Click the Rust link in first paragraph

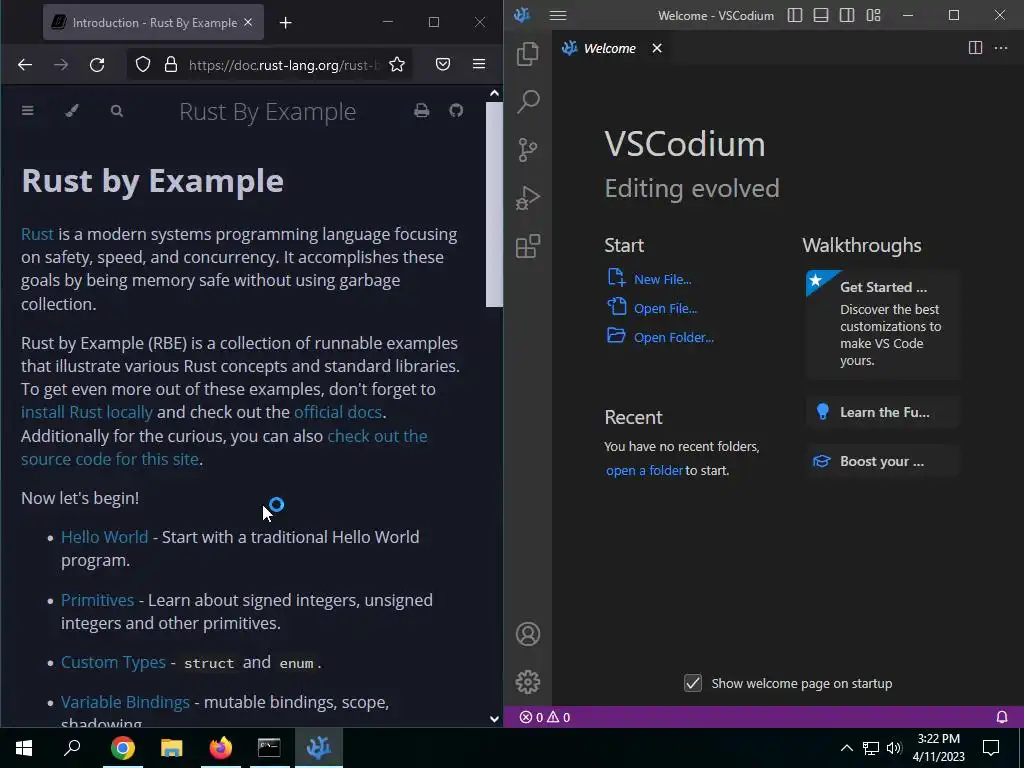[37, 234]
